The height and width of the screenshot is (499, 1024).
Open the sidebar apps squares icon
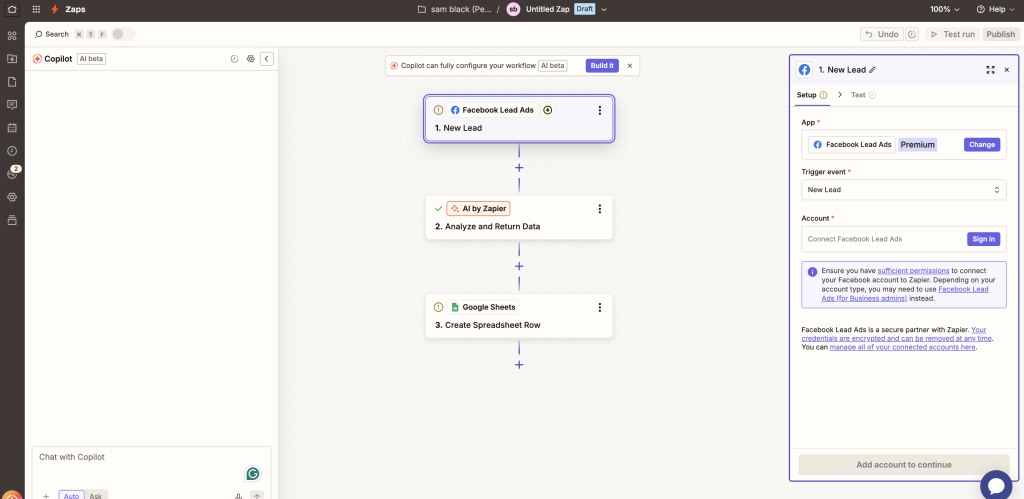[x=12, y=35]
